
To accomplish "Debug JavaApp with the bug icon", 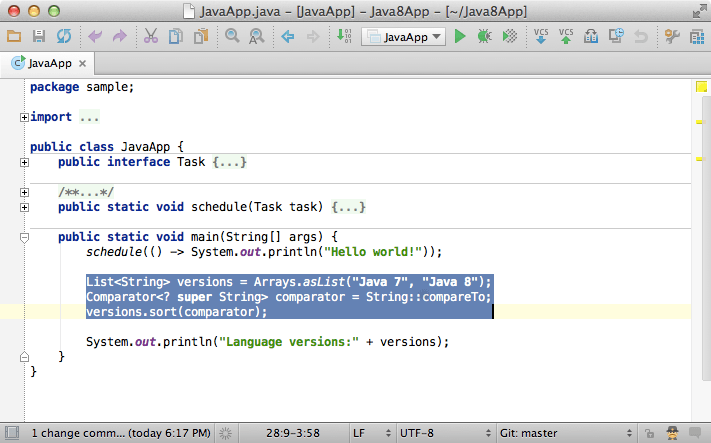I will pyautogui.click(x=484, y=36).
